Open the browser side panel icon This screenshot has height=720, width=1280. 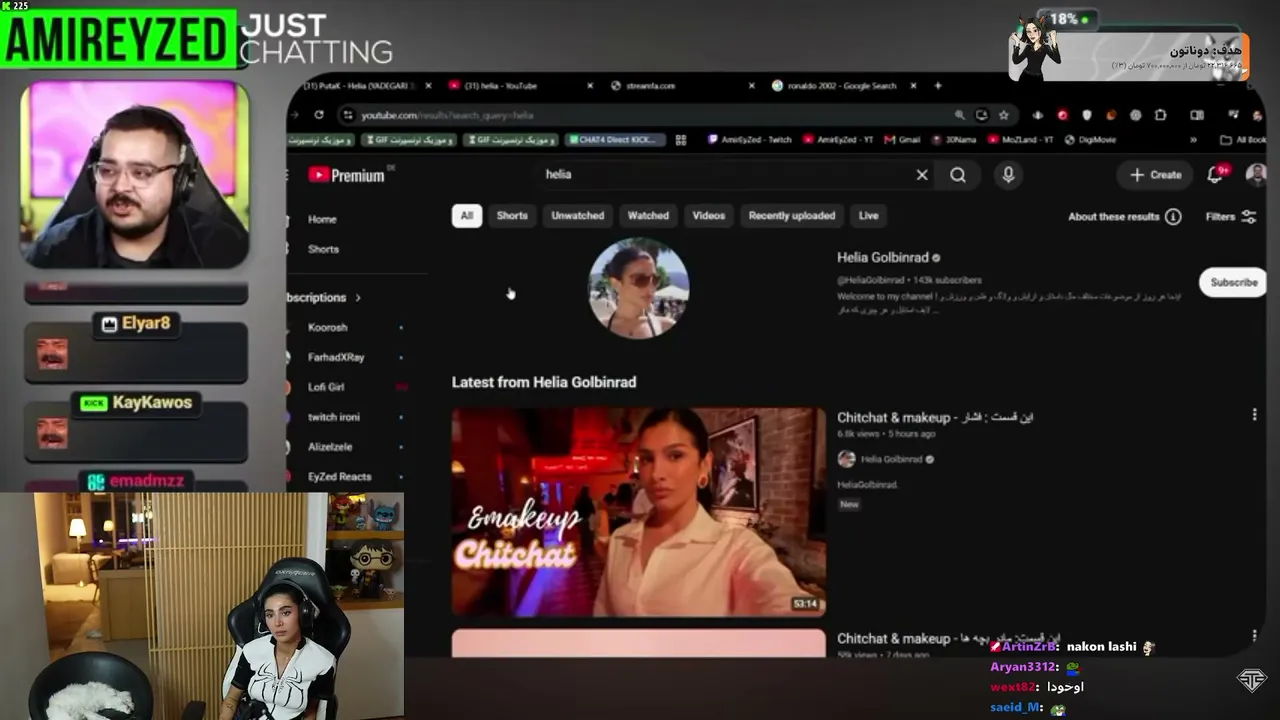point(1197,115)
